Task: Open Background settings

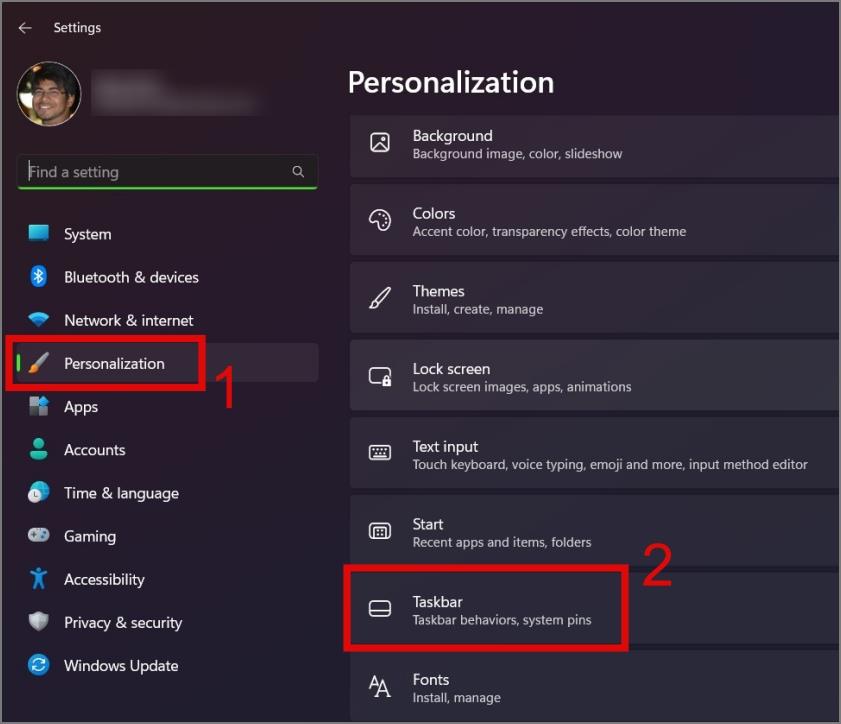Action: [x=594, y=145]
